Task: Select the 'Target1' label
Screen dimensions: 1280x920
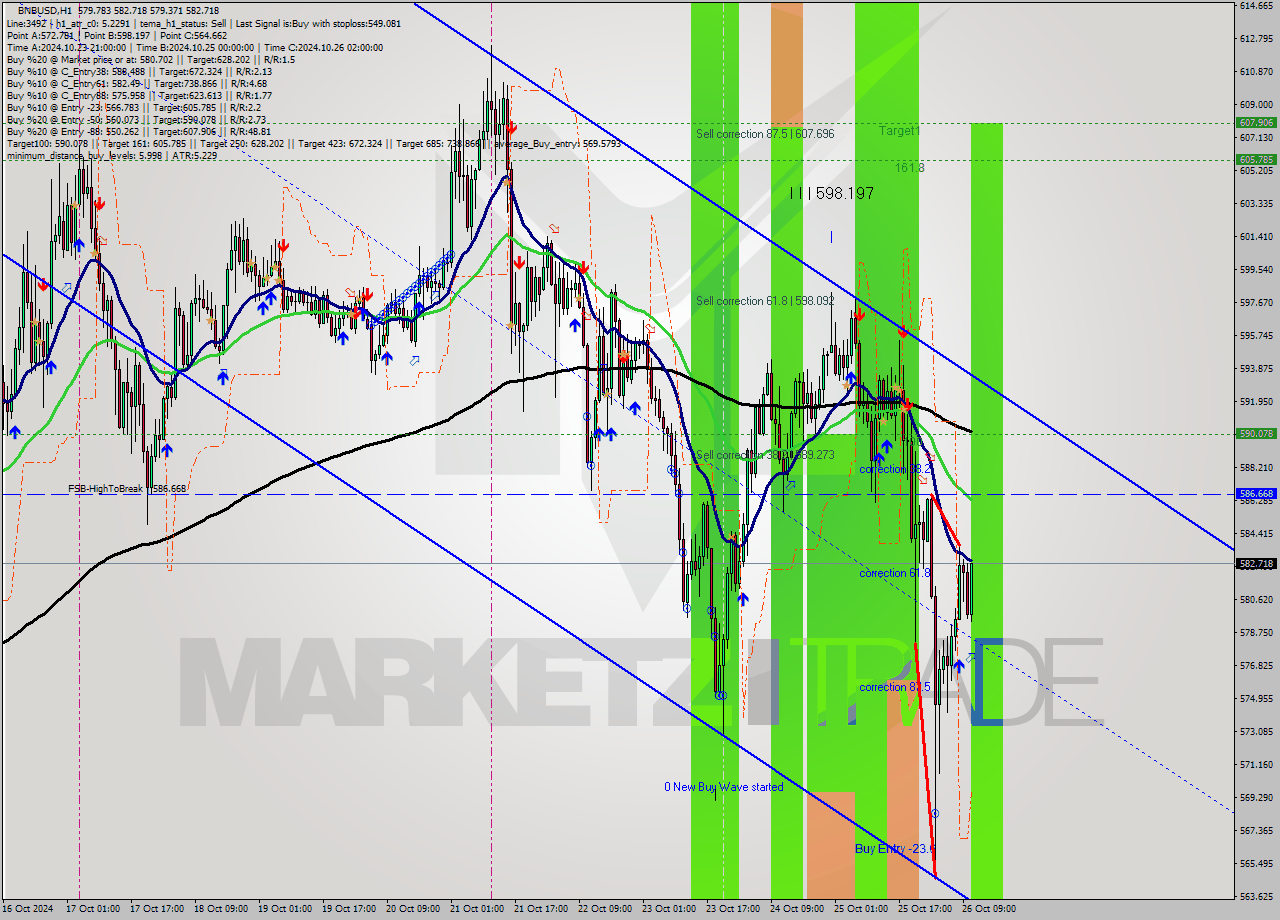Action: point(900,131)
